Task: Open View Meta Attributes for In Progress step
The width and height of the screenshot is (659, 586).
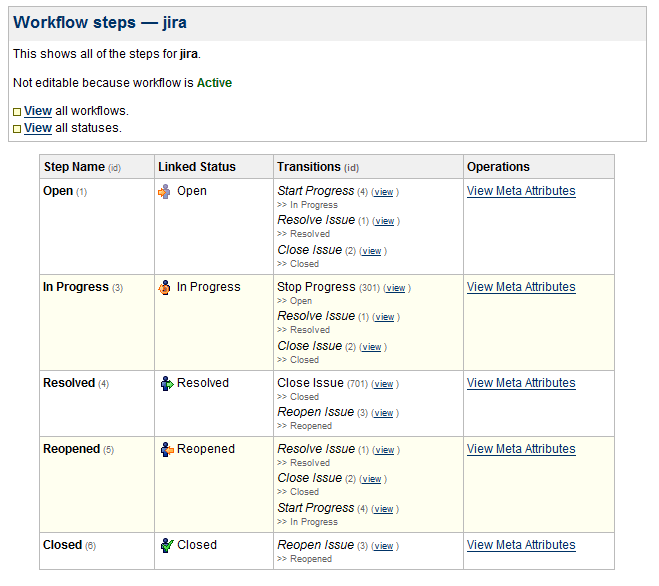Action: 521,287
